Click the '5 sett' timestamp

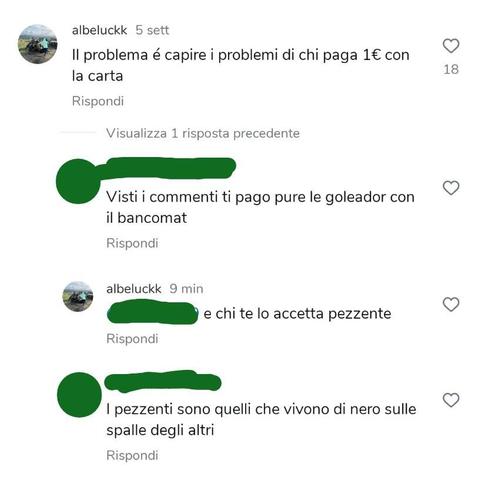[152, 30]
